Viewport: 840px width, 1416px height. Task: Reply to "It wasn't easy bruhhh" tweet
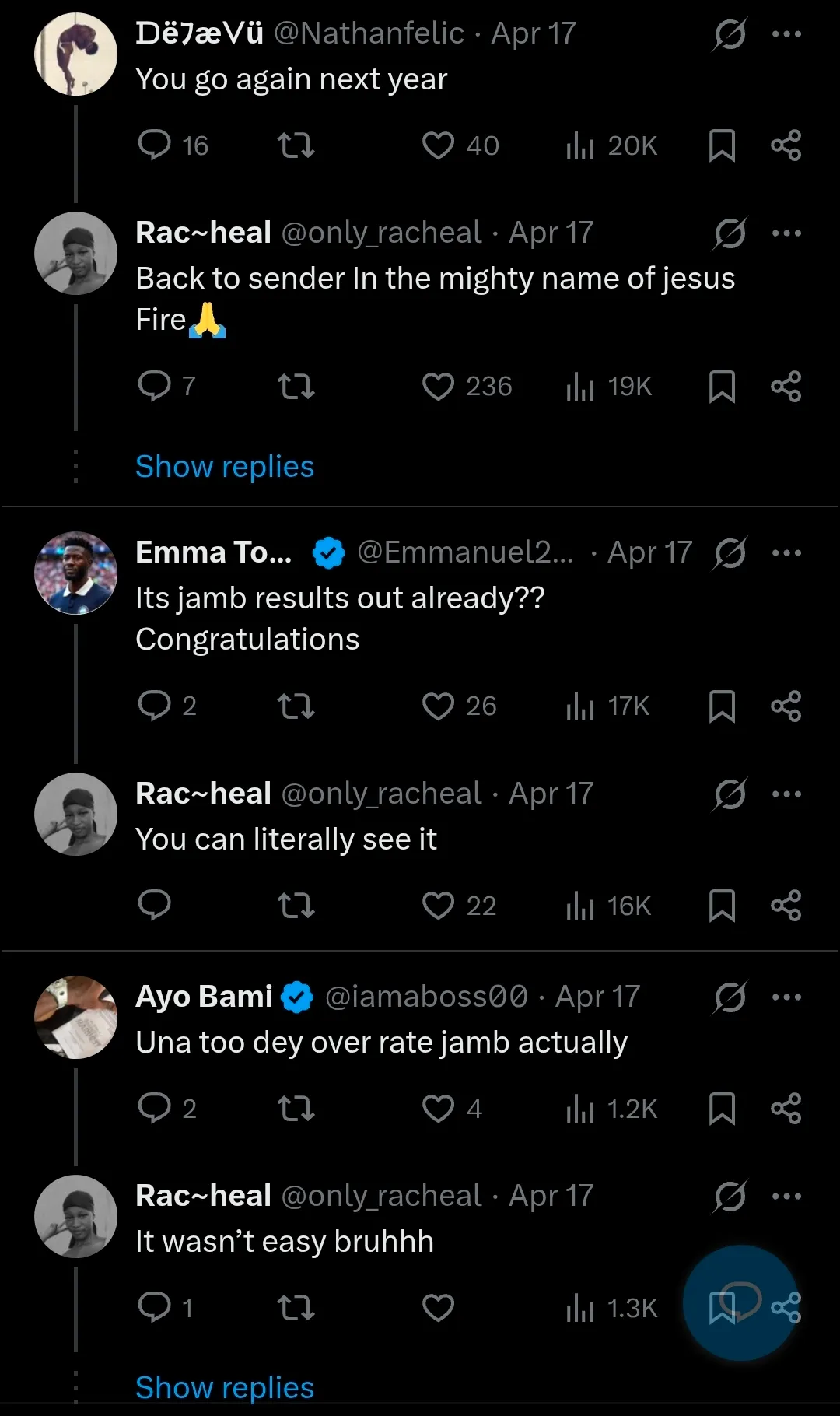tap(154, 1307)
